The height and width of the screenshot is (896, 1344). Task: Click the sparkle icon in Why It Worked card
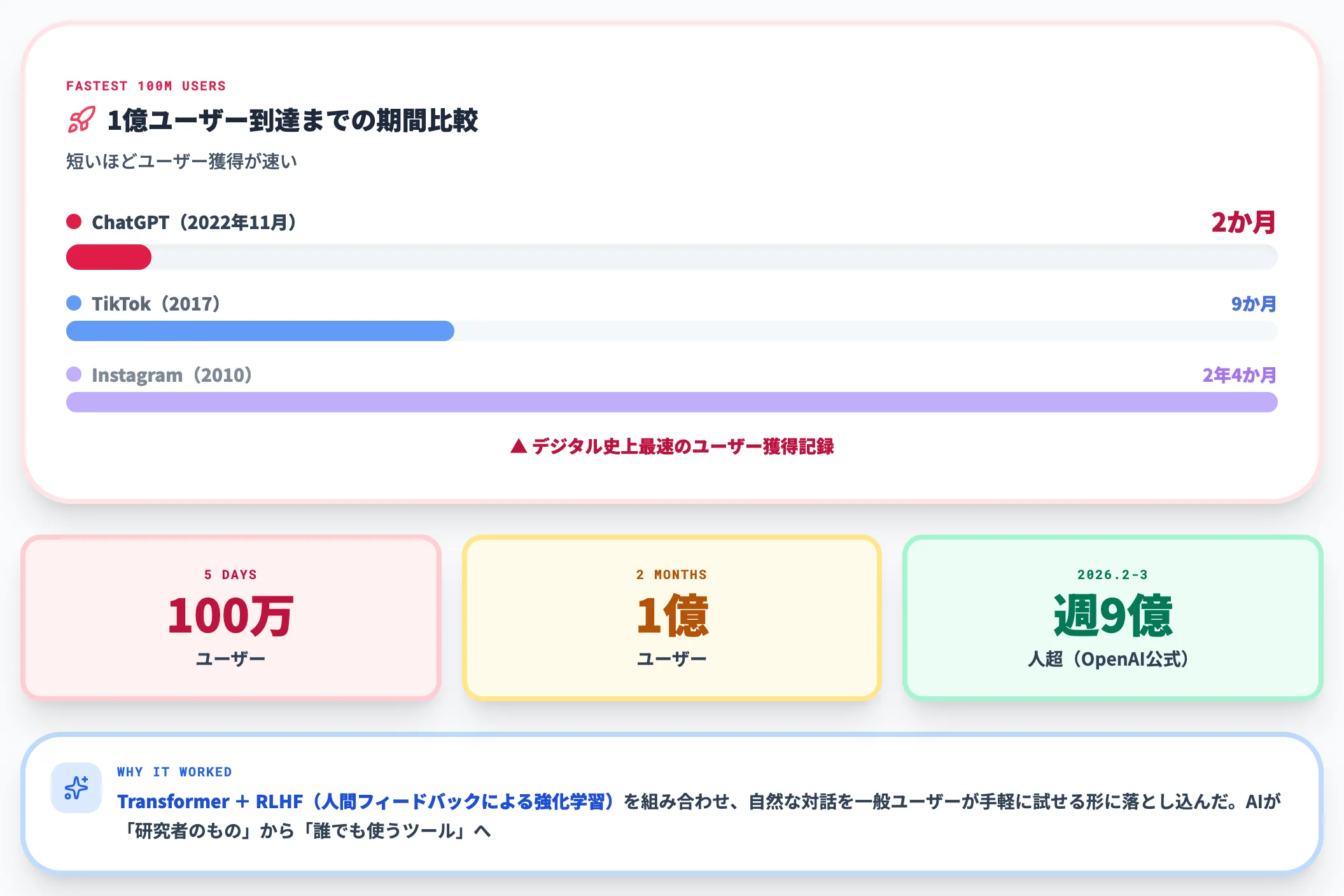pos(76,788)
